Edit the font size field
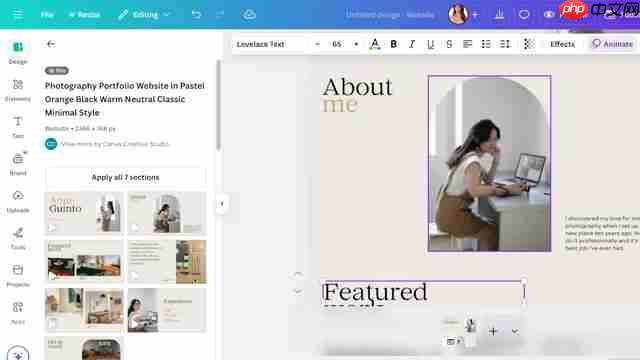The image size is (640, 360). pyautogui.click(x=337, y=44)
